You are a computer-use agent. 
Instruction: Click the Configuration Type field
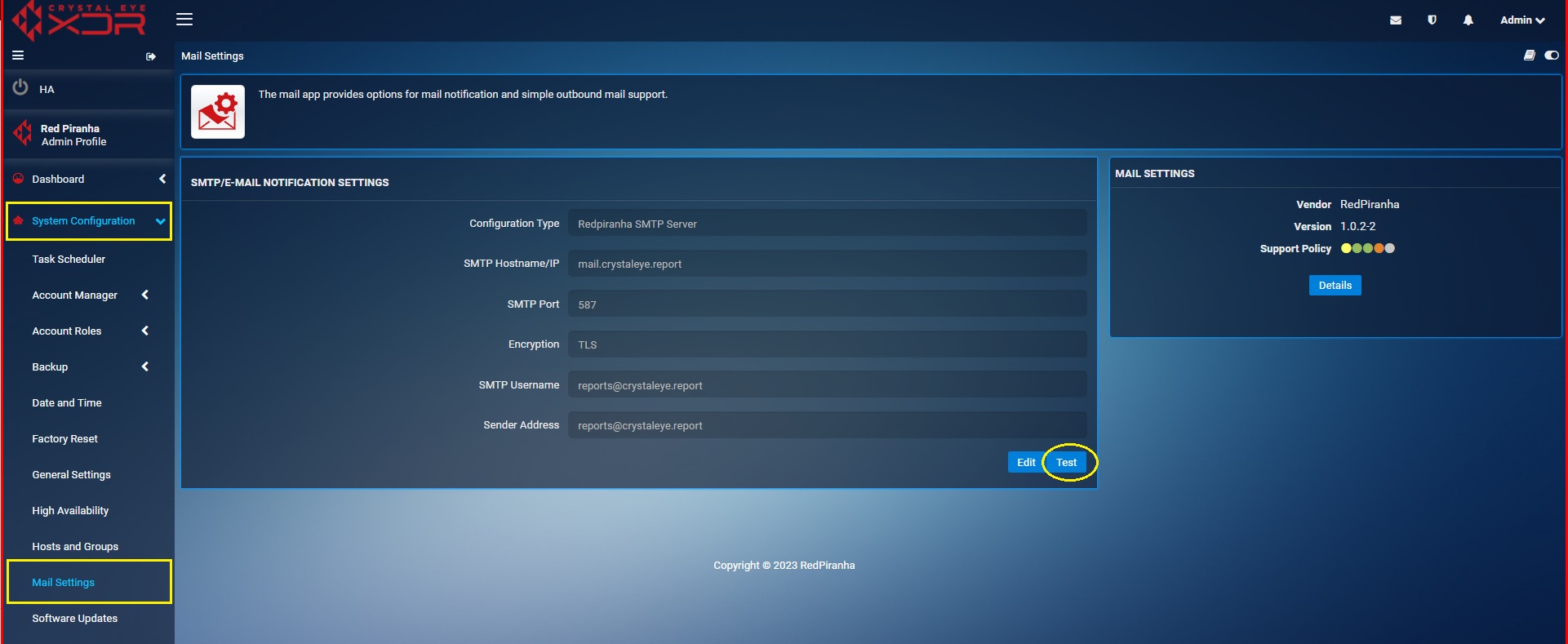point(827,224)
